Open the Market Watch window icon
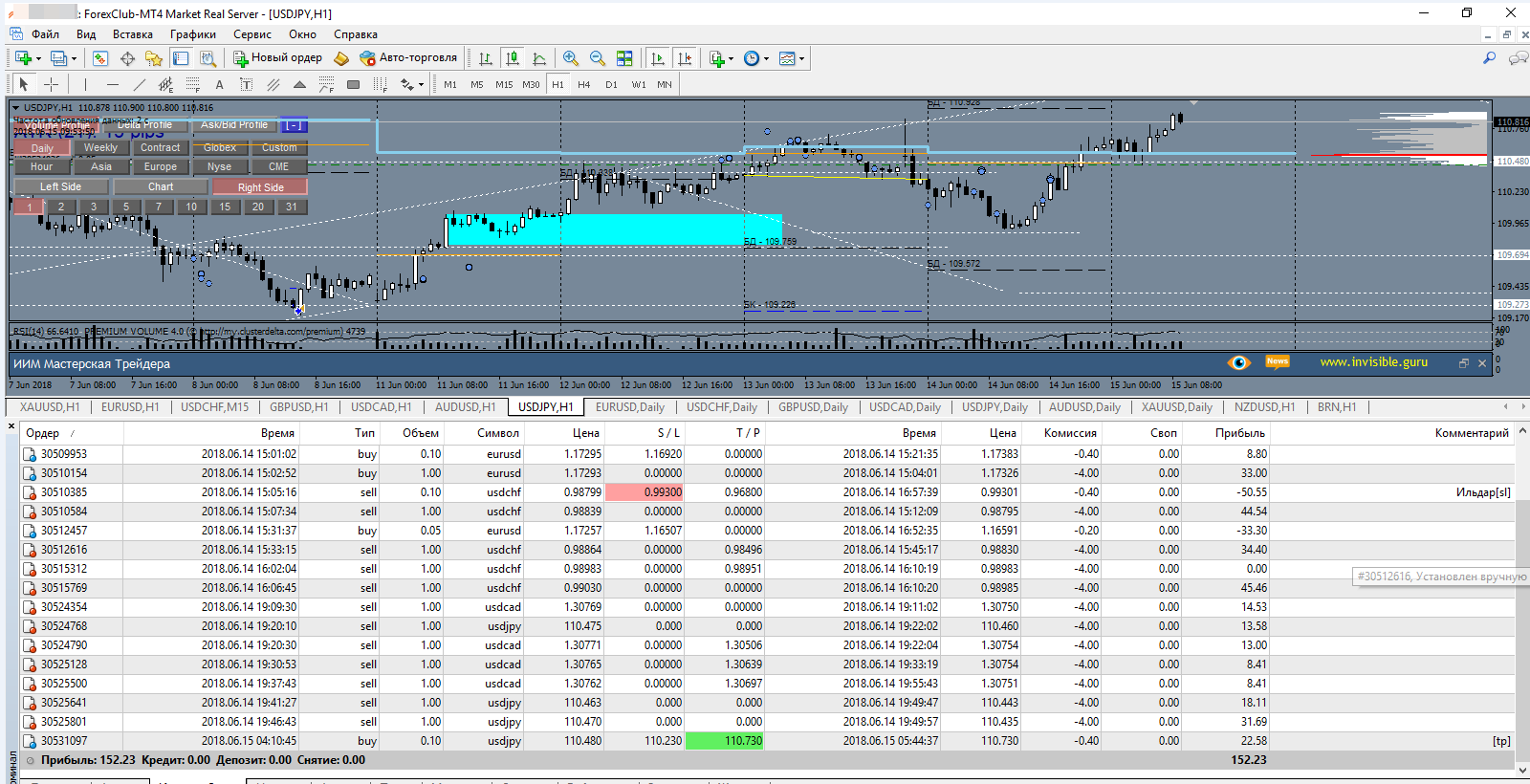1530x784 pixels. click(x=100, y=58)
